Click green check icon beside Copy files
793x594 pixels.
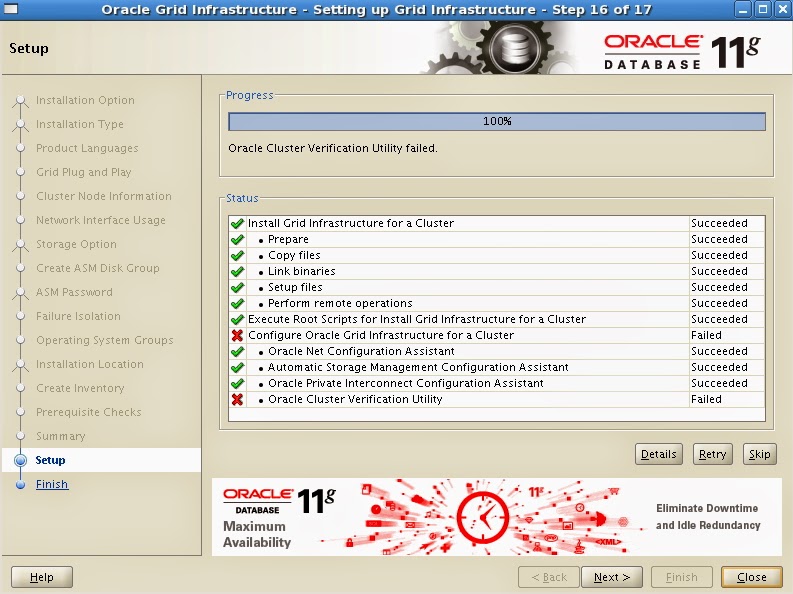click(x=237, y=256)
